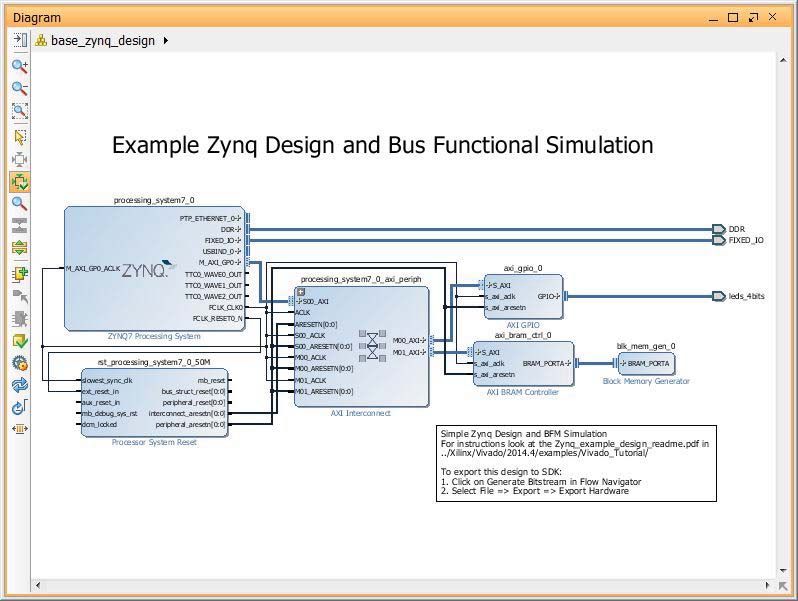Click the FCLK_RESET0_N pin label
This screenshot has width=798, height=601.
click(x=217, y=319)
